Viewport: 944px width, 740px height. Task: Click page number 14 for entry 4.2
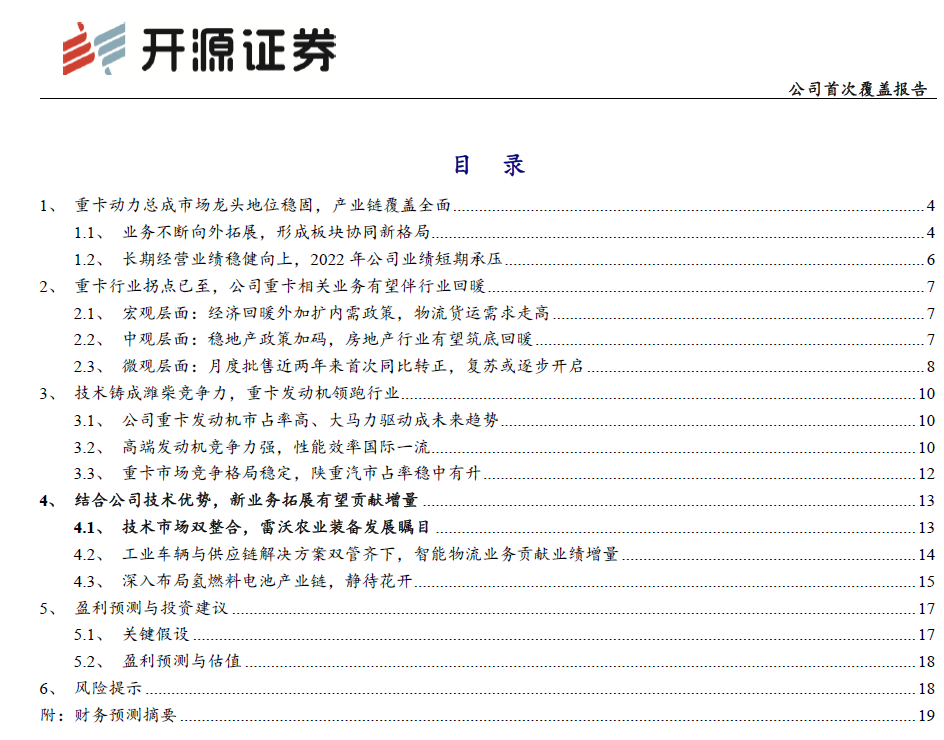pyautogui.click(x=927, y=555)
